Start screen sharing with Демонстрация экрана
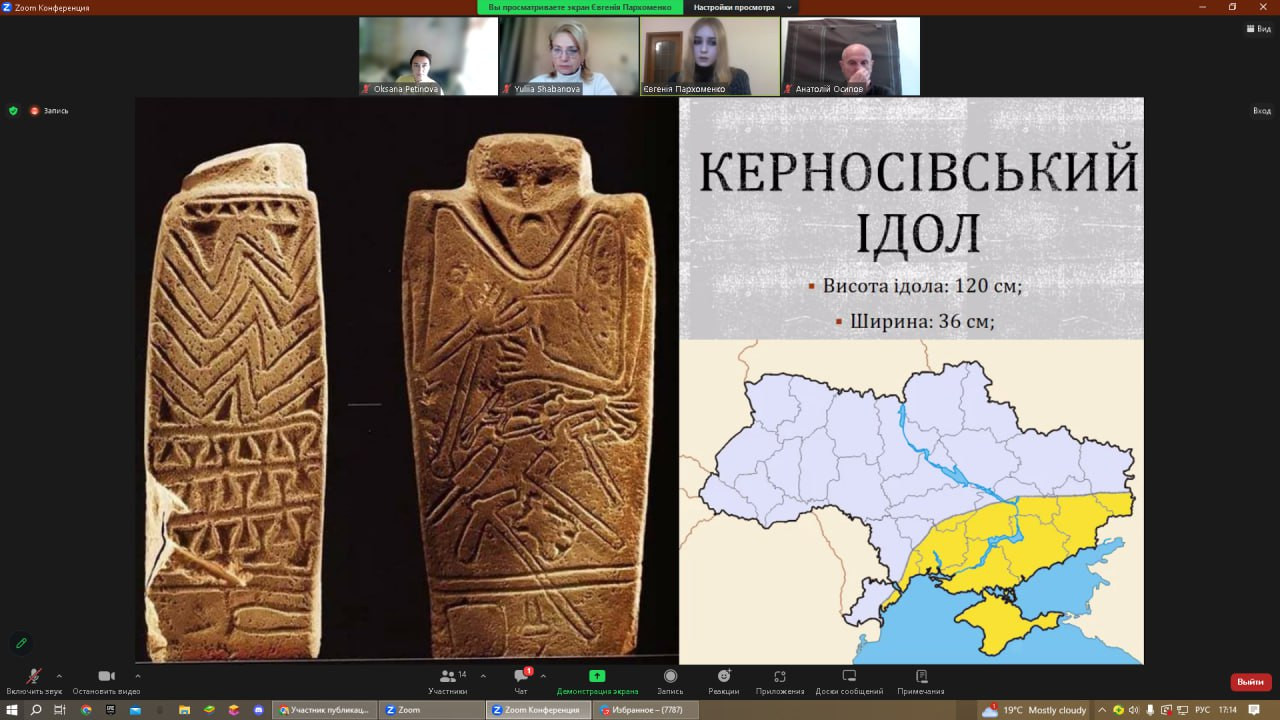The width and height of the screenshot is (1280, 720). tap(597, 682)
